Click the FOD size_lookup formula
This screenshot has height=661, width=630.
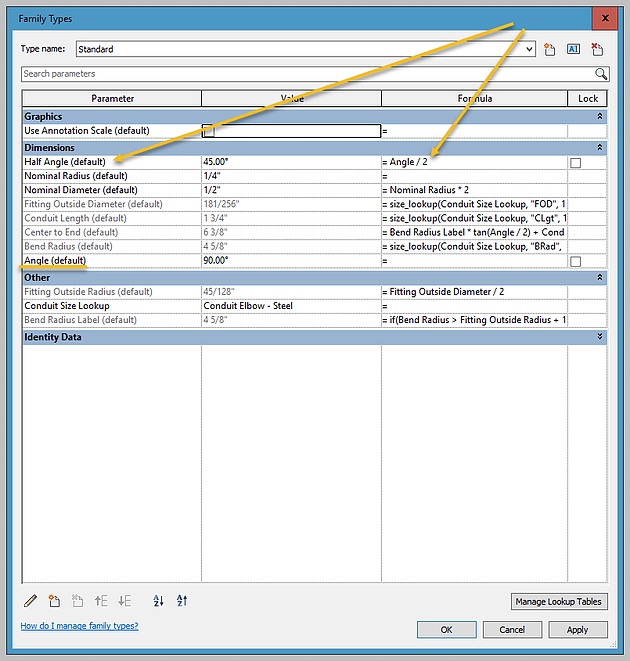point(474,204)
